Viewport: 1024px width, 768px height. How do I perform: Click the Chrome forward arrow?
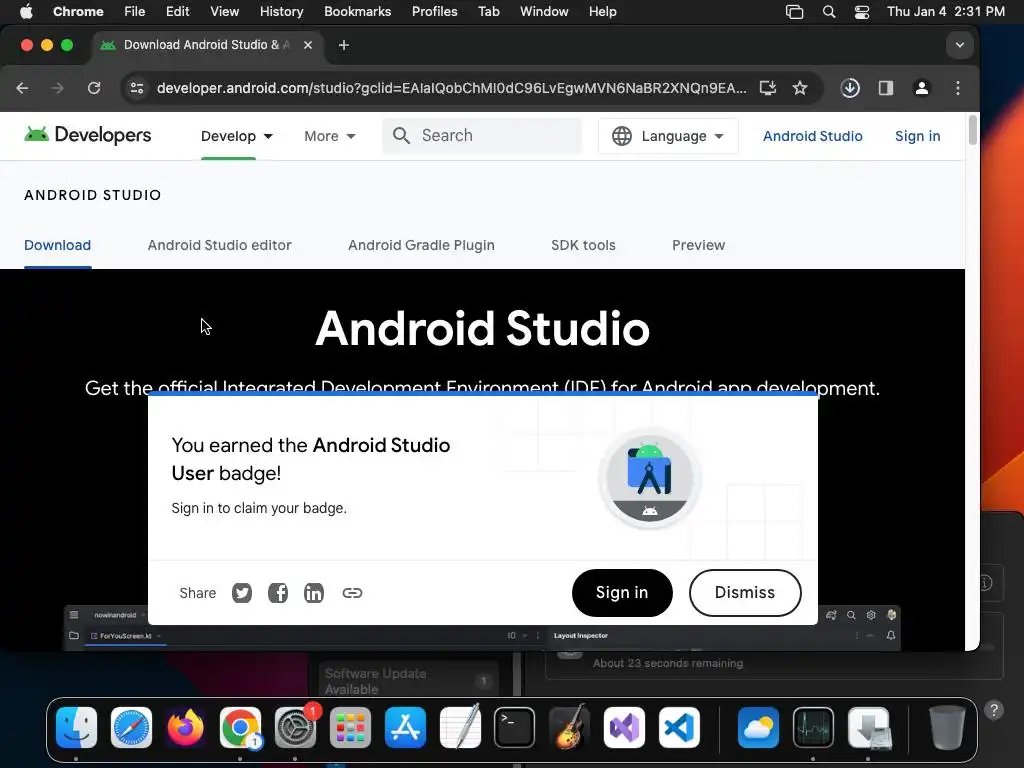click(x=57, y=88)
